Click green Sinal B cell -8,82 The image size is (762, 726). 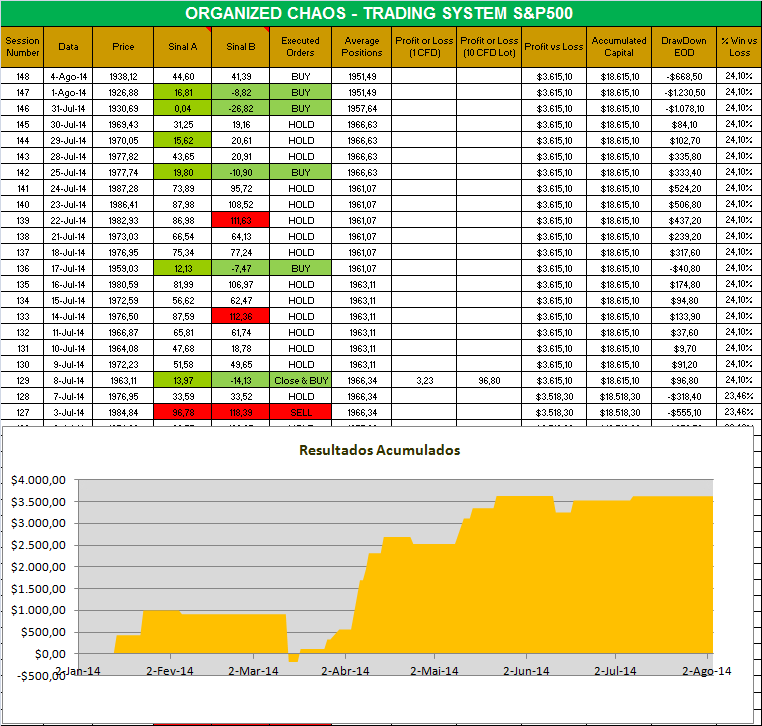[241, 92]
